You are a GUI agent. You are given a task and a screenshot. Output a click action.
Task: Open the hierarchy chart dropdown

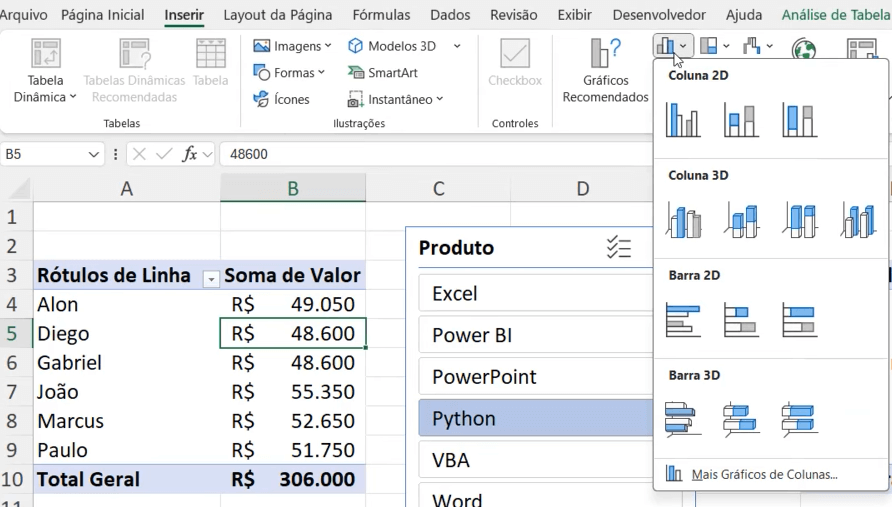714,46
